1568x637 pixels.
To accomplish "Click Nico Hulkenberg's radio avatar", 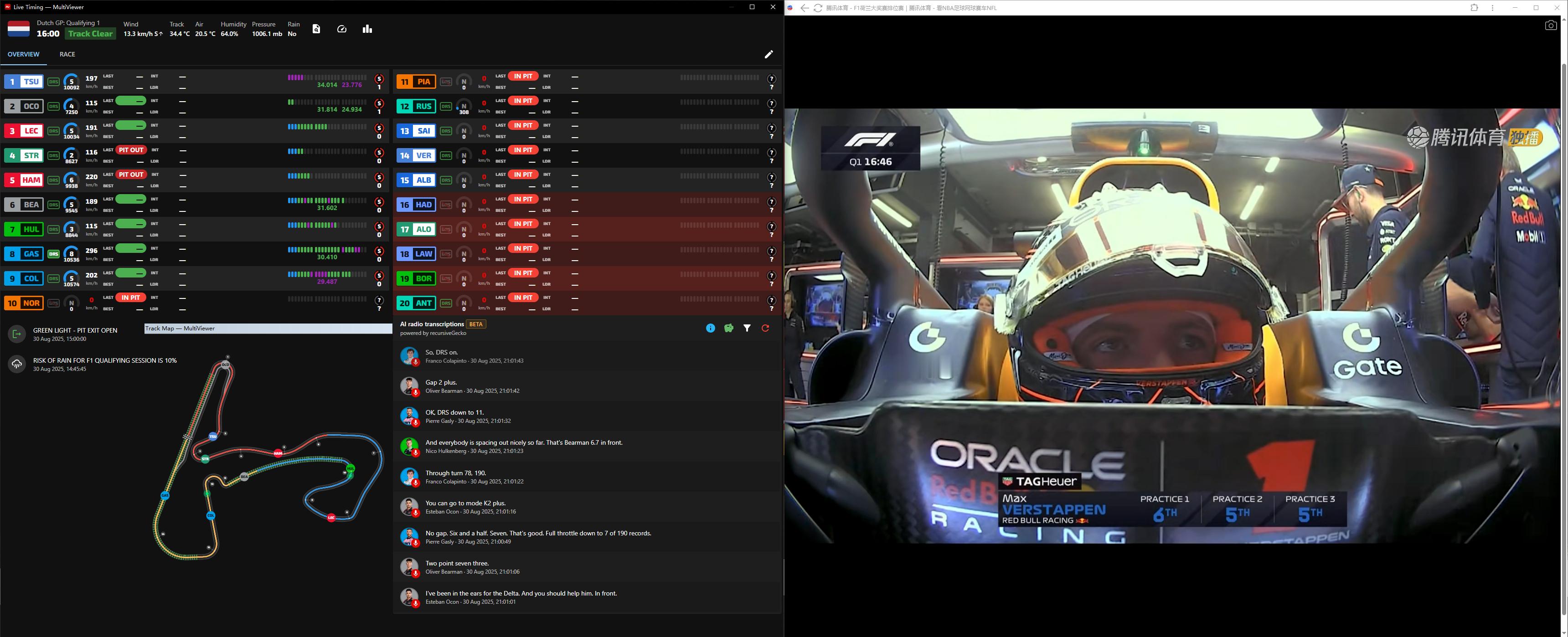I will [409, 446].
